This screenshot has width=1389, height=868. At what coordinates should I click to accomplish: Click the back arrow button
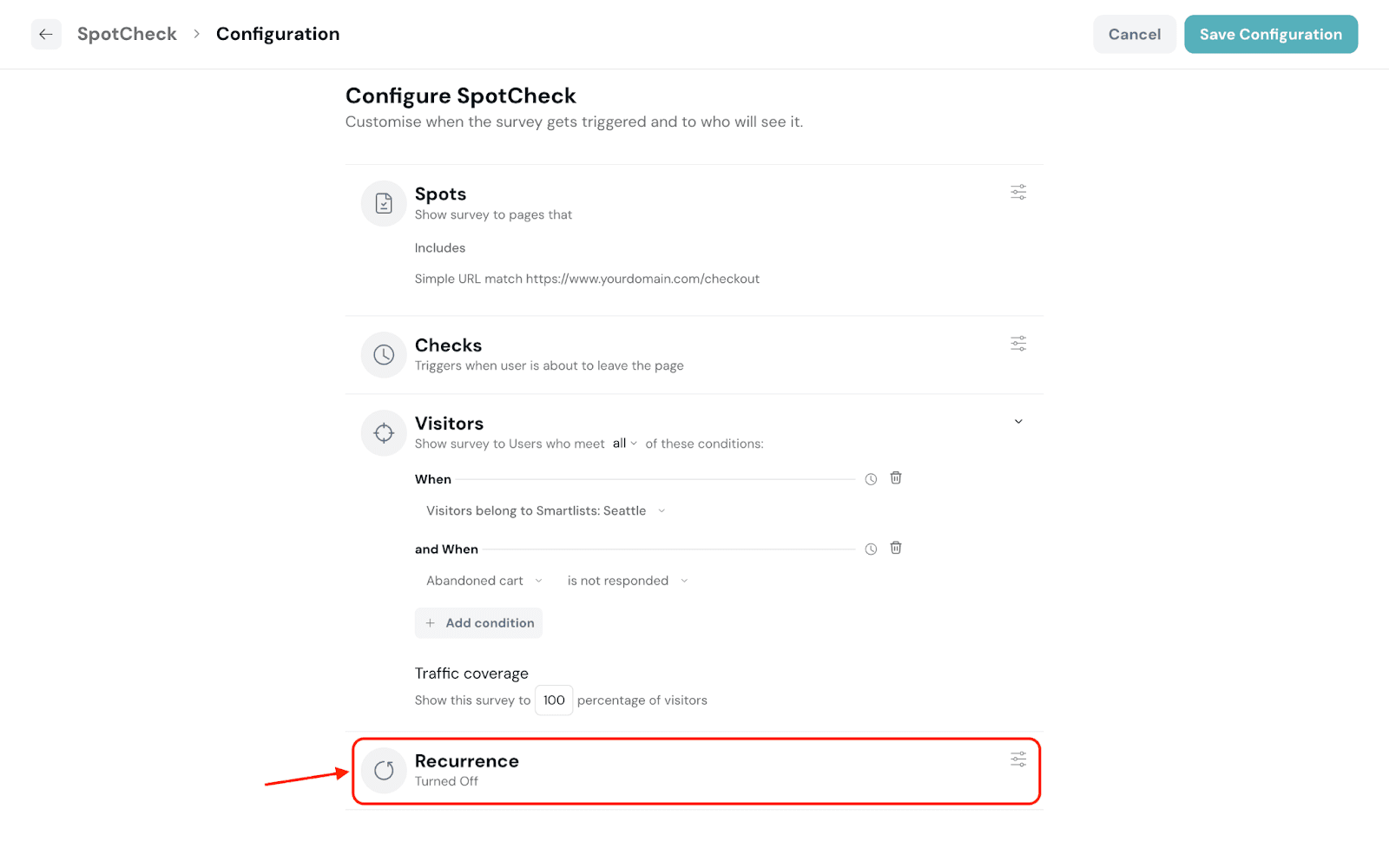pos(46,35)
